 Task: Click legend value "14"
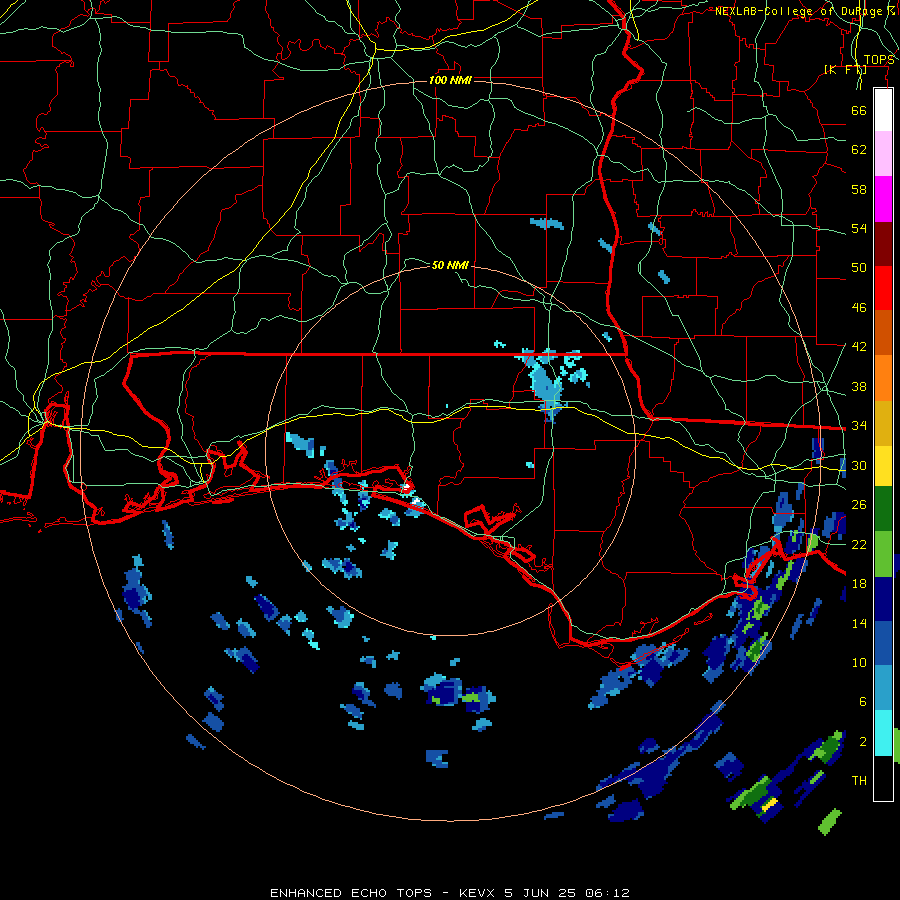coord(859,623)
